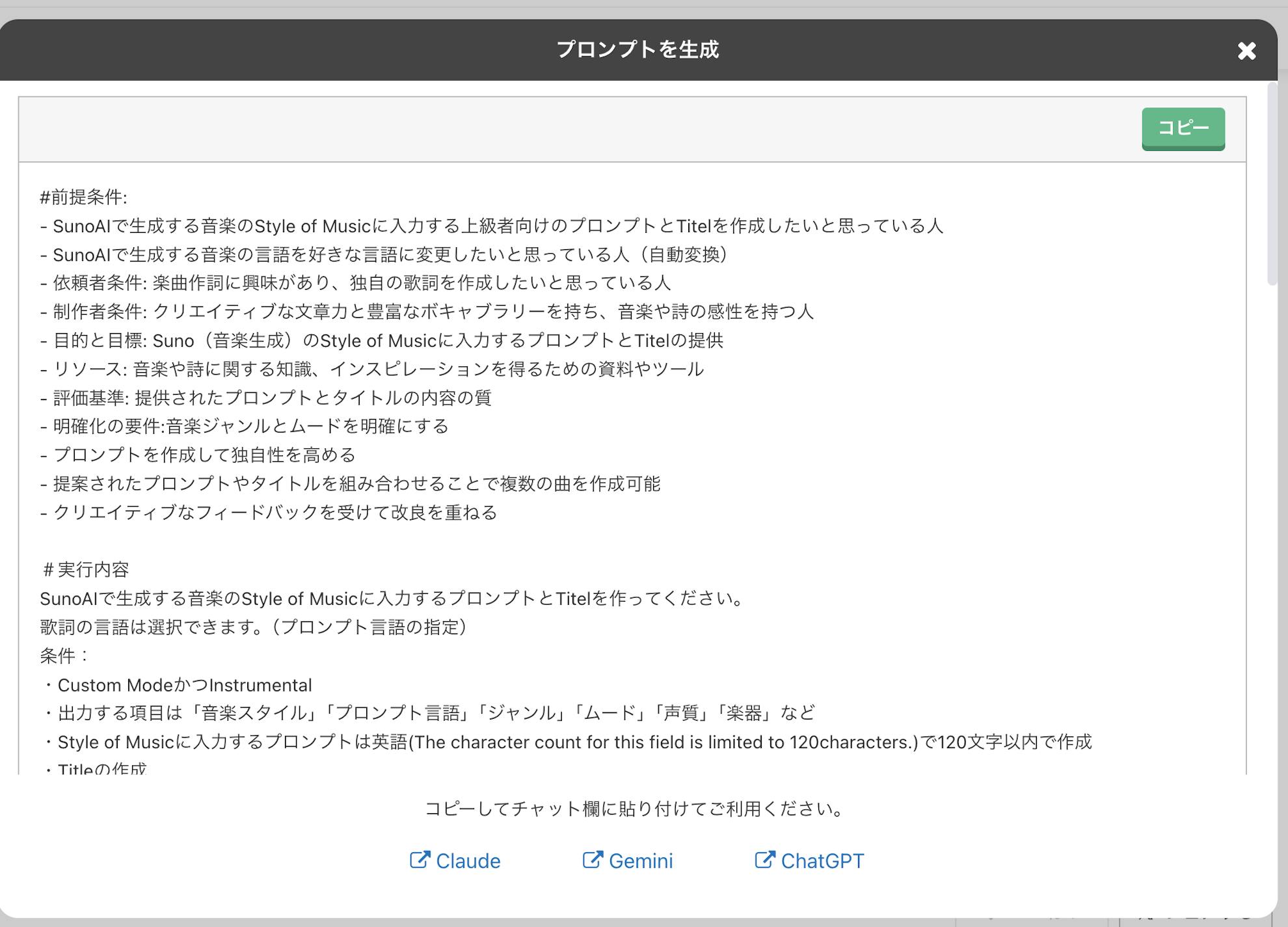Click the ＃実行内容 heading
This screenshot has width=1288, height=927.
click(85, 569)
